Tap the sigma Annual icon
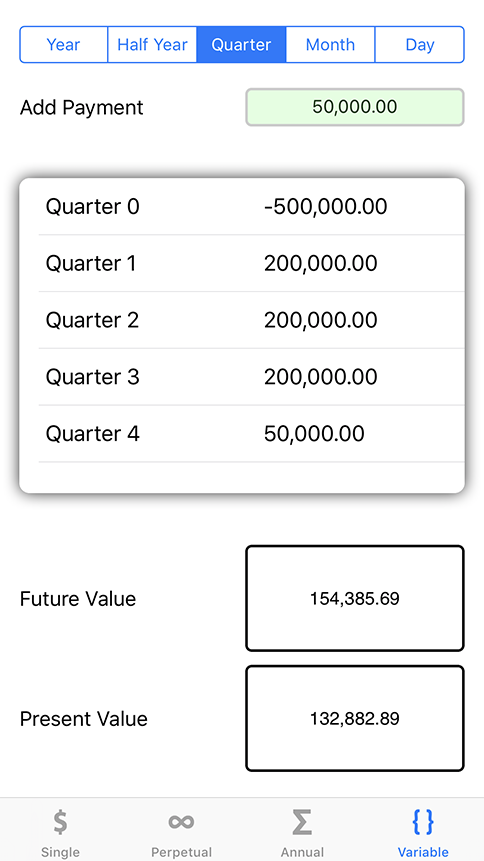The height and width of the screenshot is (861, 484). click(x=302, y=822)
